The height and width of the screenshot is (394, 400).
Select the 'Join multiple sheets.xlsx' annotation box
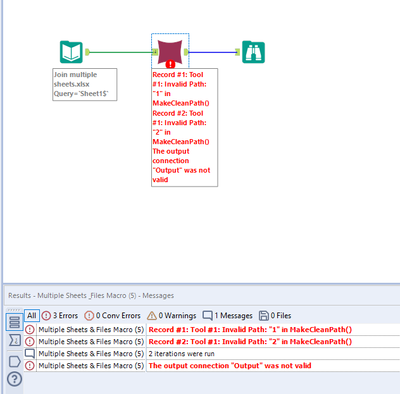85,84
